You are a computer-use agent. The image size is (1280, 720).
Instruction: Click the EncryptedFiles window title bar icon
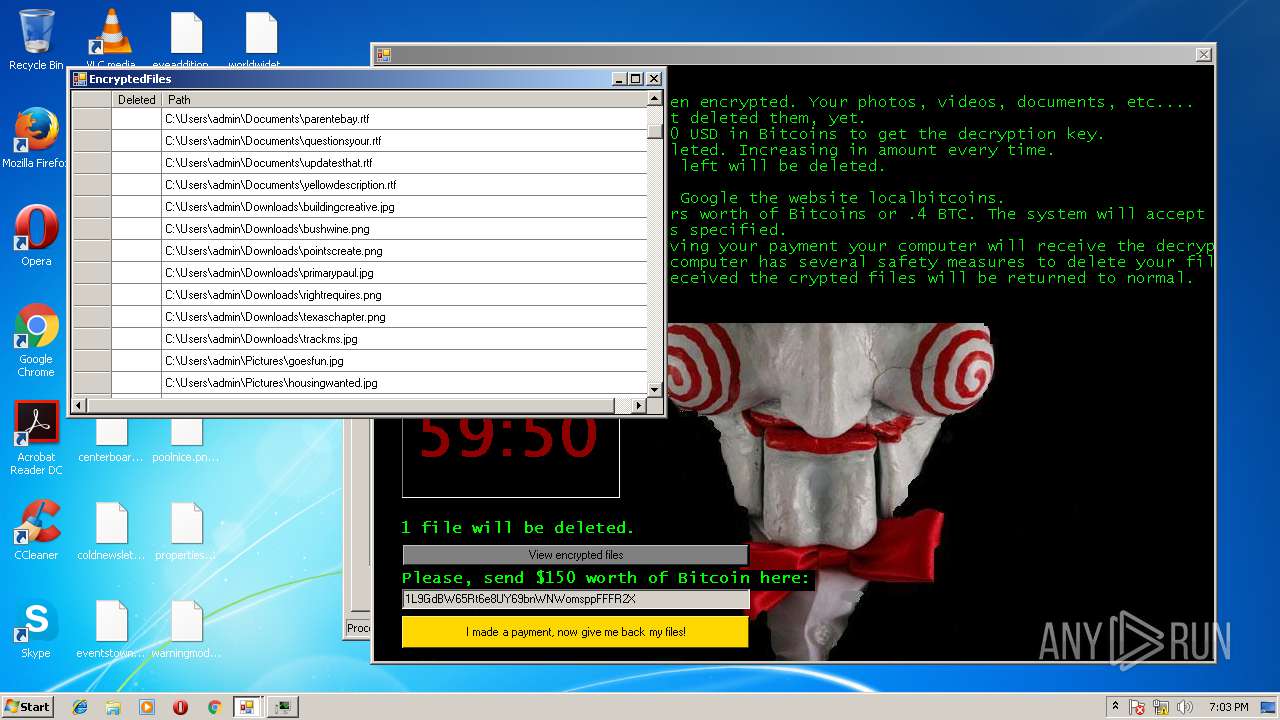(x=80, y=79)
